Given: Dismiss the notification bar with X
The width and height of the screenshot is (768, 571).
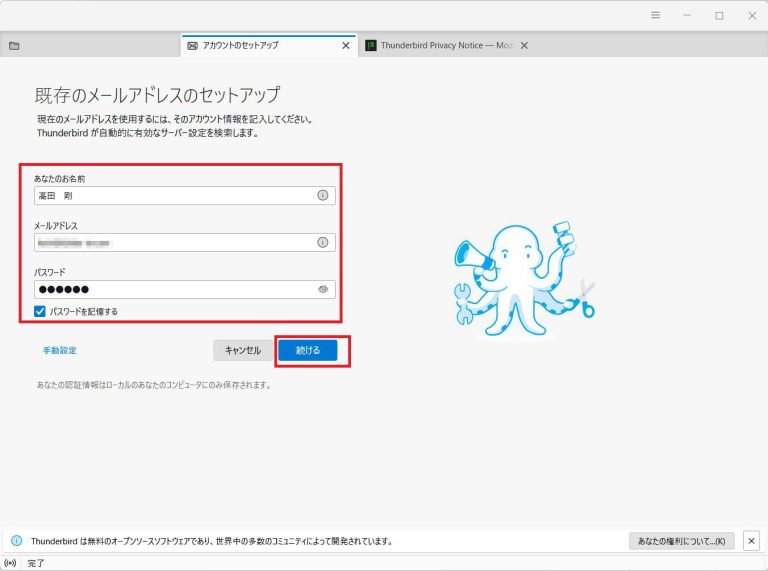Looking at the screenshot, I should (x=751, y=541).
